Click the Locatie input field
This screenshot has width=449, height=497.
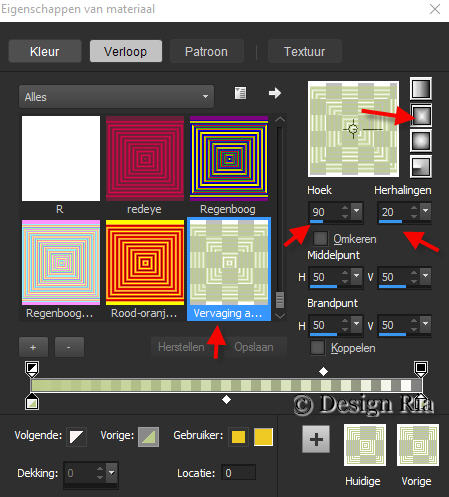[x=239, y=473]
